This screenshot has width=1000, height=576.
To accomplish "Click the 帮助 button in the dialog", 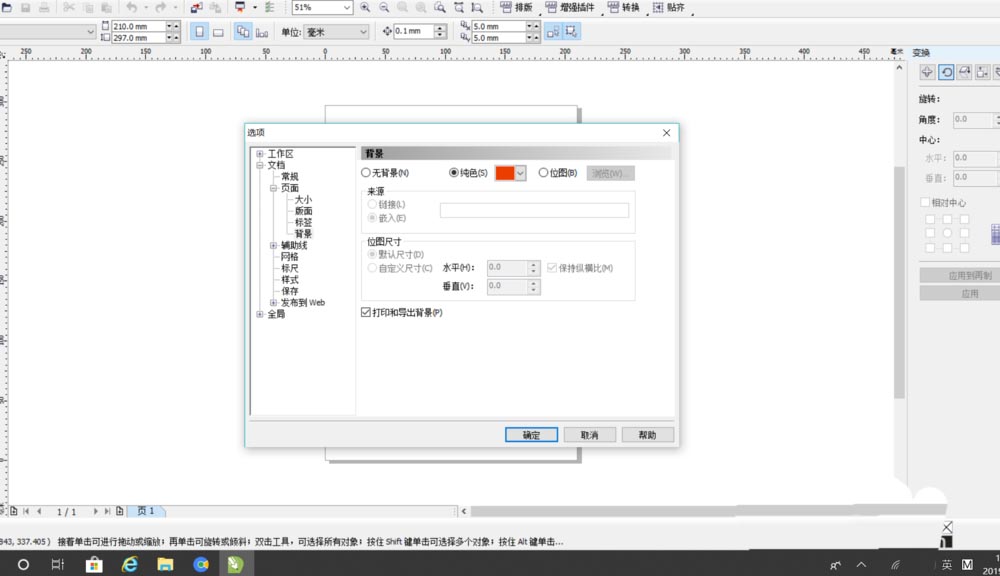I will click(x=647, y=434).
